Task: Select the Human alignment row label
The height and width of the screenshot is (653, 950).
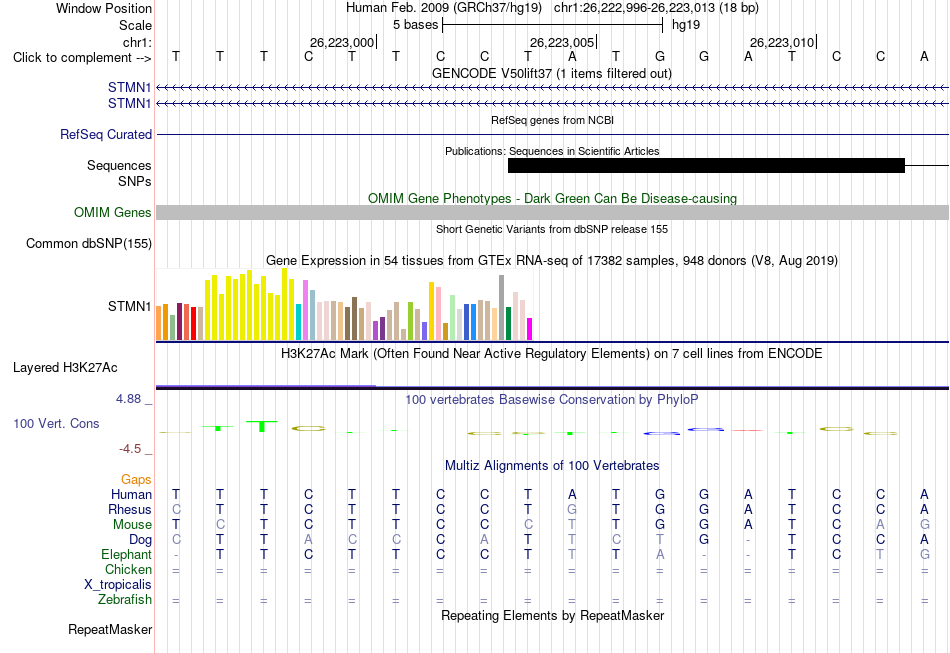Action: pyautogui.click(x=131, y=494)
